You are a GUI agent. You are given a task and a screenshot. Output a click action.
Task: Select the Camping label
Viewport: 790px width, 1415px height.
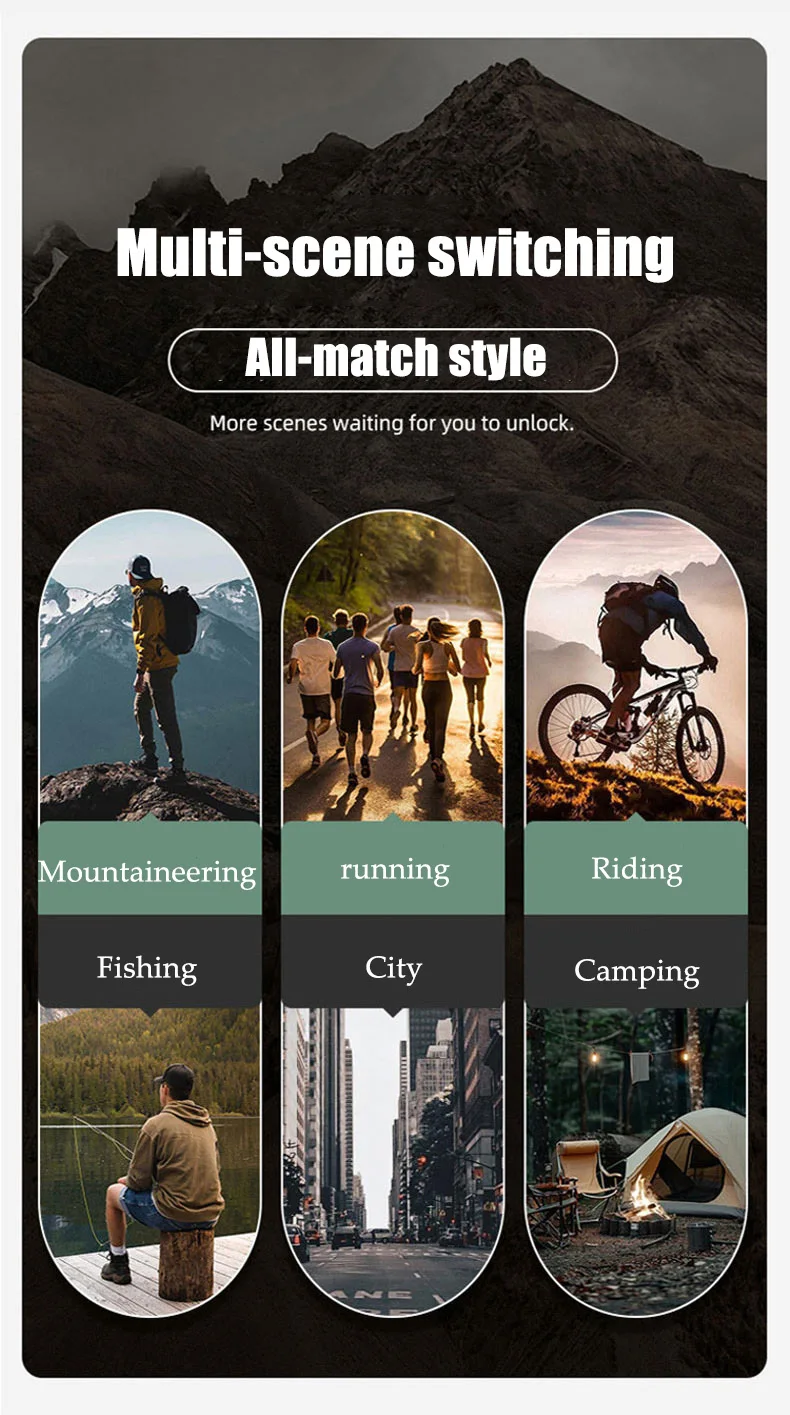pyautogui.click(x=636, y=971)
